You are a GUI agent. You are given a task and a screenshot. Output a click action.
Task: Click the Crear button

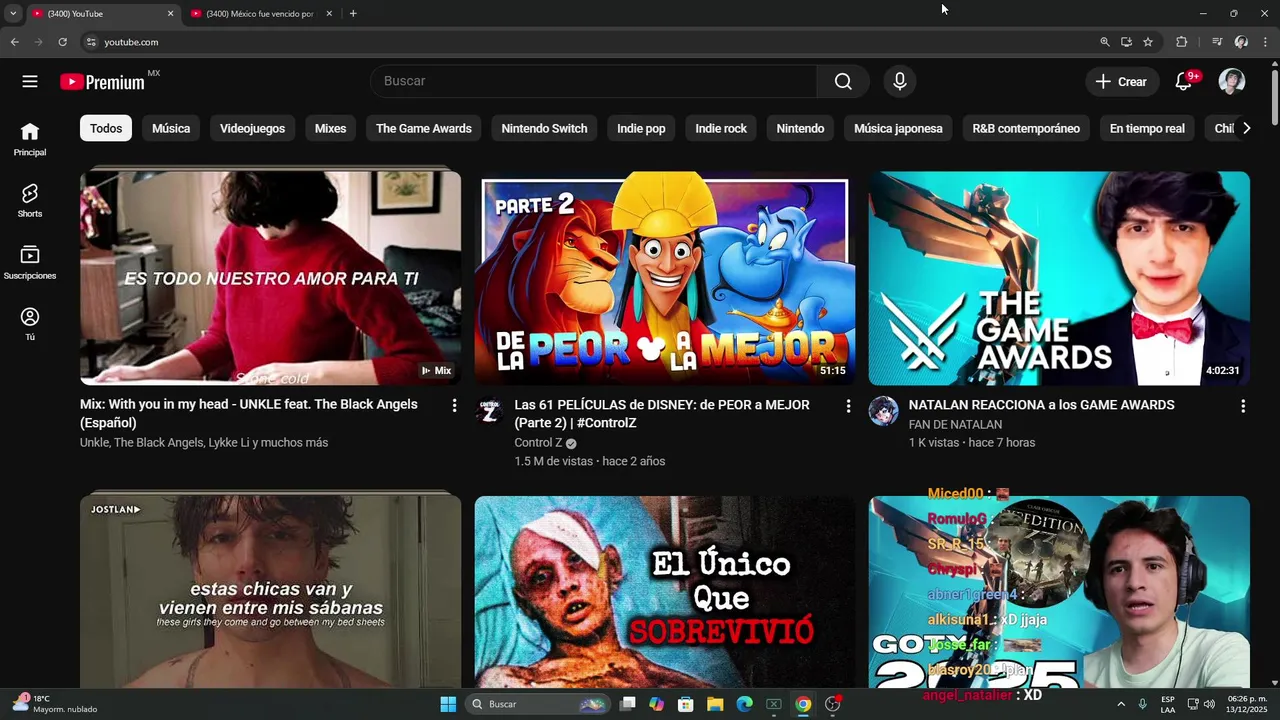pos(1122,82)
